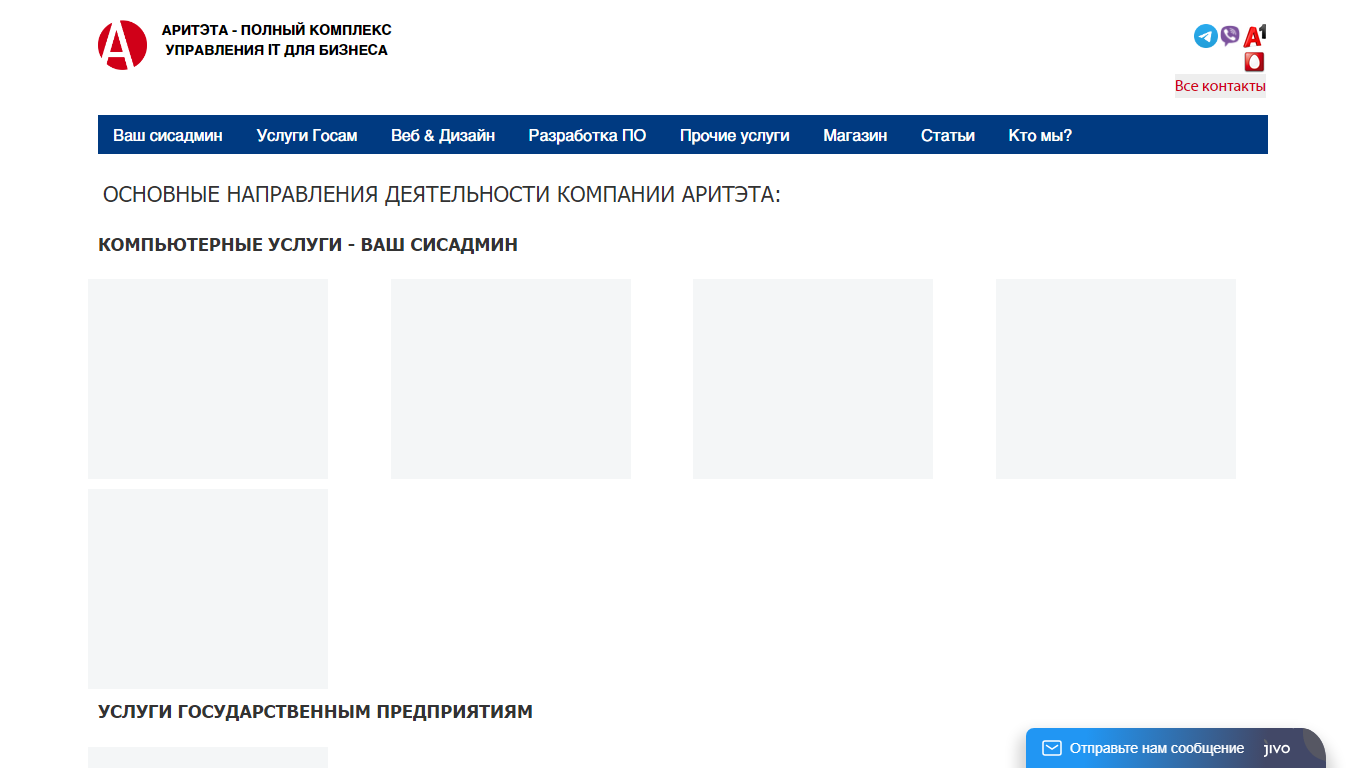Open the Ваш сисадмин menu
Image resolution: width=1366 pixels, height=768 pixels.
click(x=168, y=135)
